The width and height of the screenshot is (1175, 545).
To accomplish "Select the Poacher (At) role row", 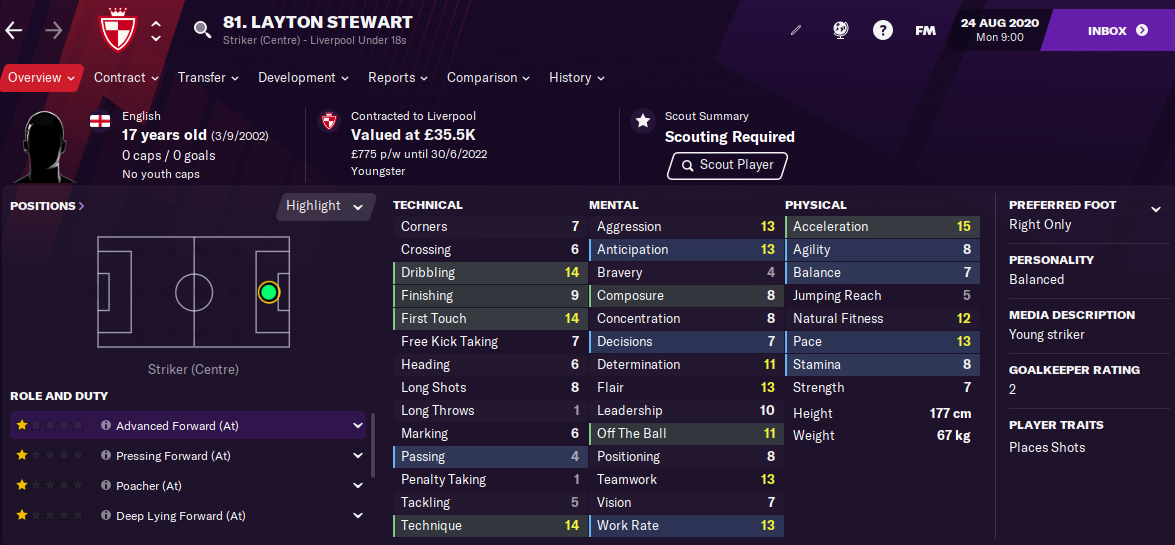I will coord(188,486).
